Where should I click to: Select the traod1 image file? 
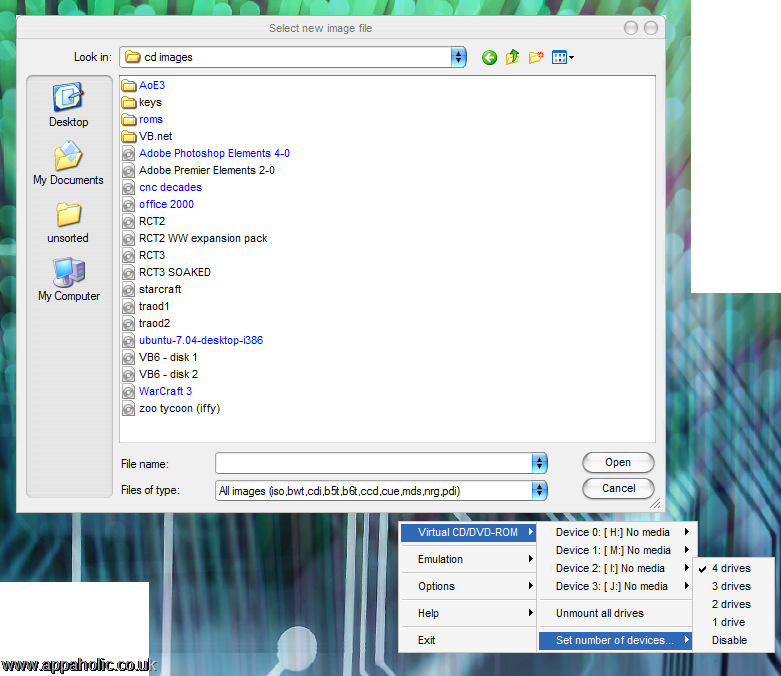pyautogui.click(x=146, y=306)
